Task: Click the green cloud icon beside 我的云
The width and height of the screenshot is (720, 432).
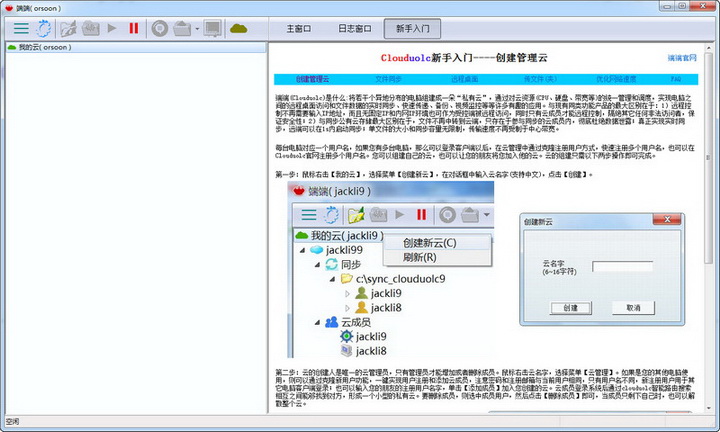Action: point(12,47)
